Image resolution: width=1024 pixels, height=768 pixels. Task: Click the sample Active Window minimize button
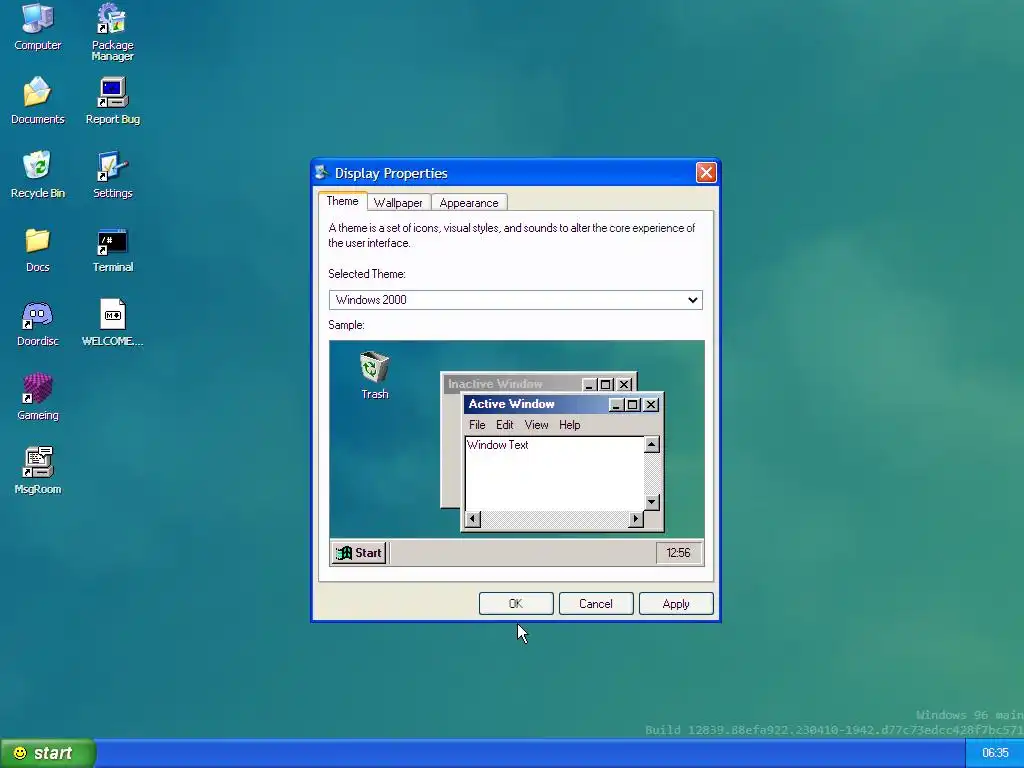click(616, 405)
